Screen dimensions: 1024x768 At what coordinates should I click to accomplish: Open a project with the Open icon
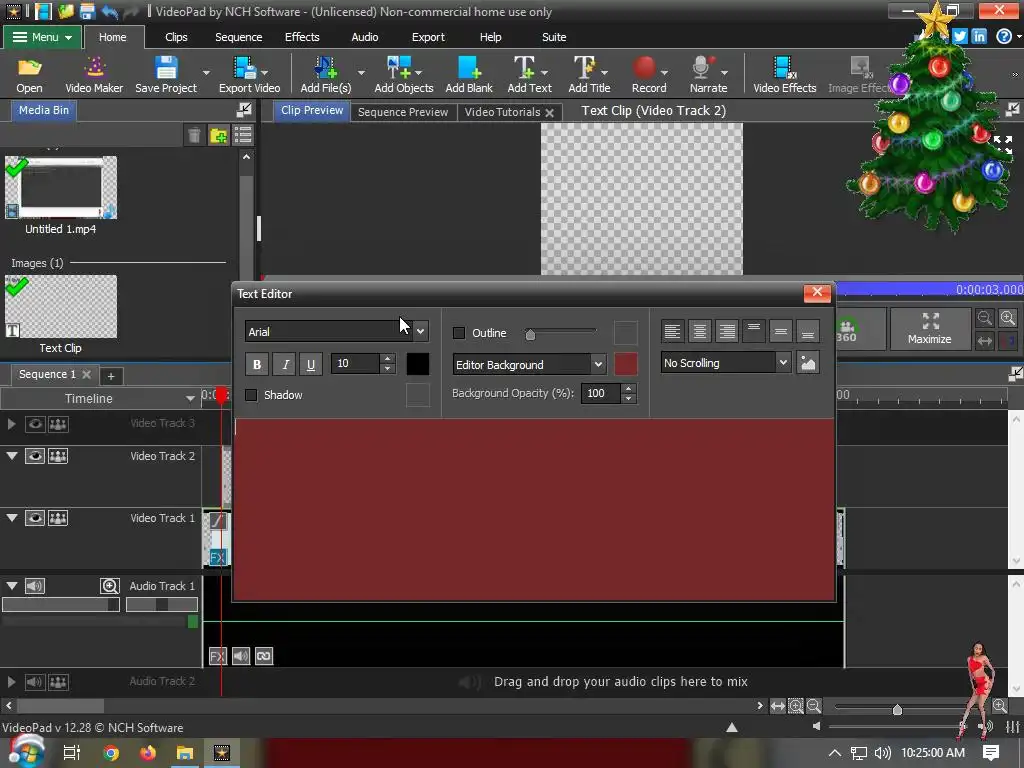pos(29,74)
